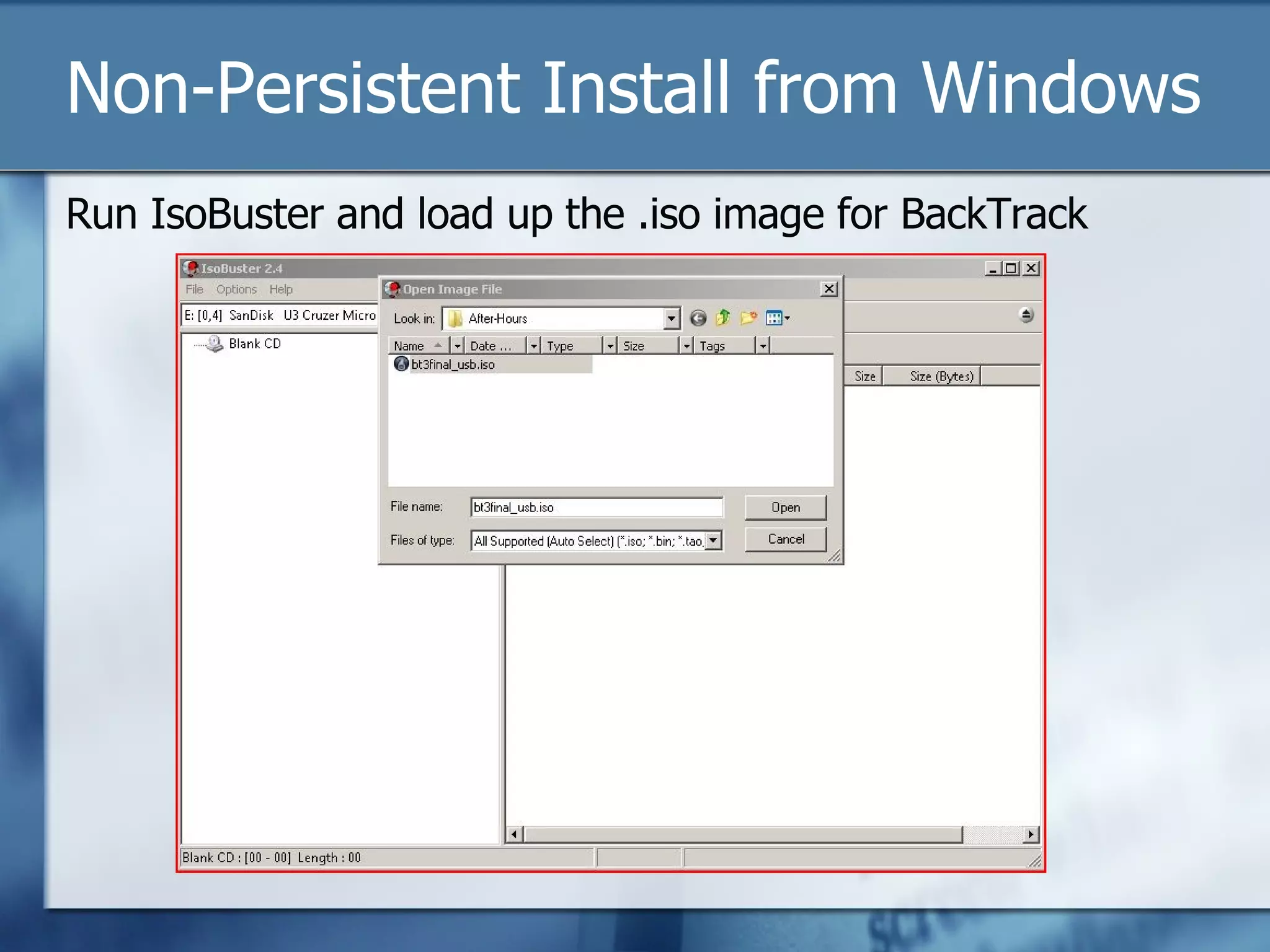Click the Size (Bytes) column header
The image size is (1270, 952).
click(x=932, y=376)
